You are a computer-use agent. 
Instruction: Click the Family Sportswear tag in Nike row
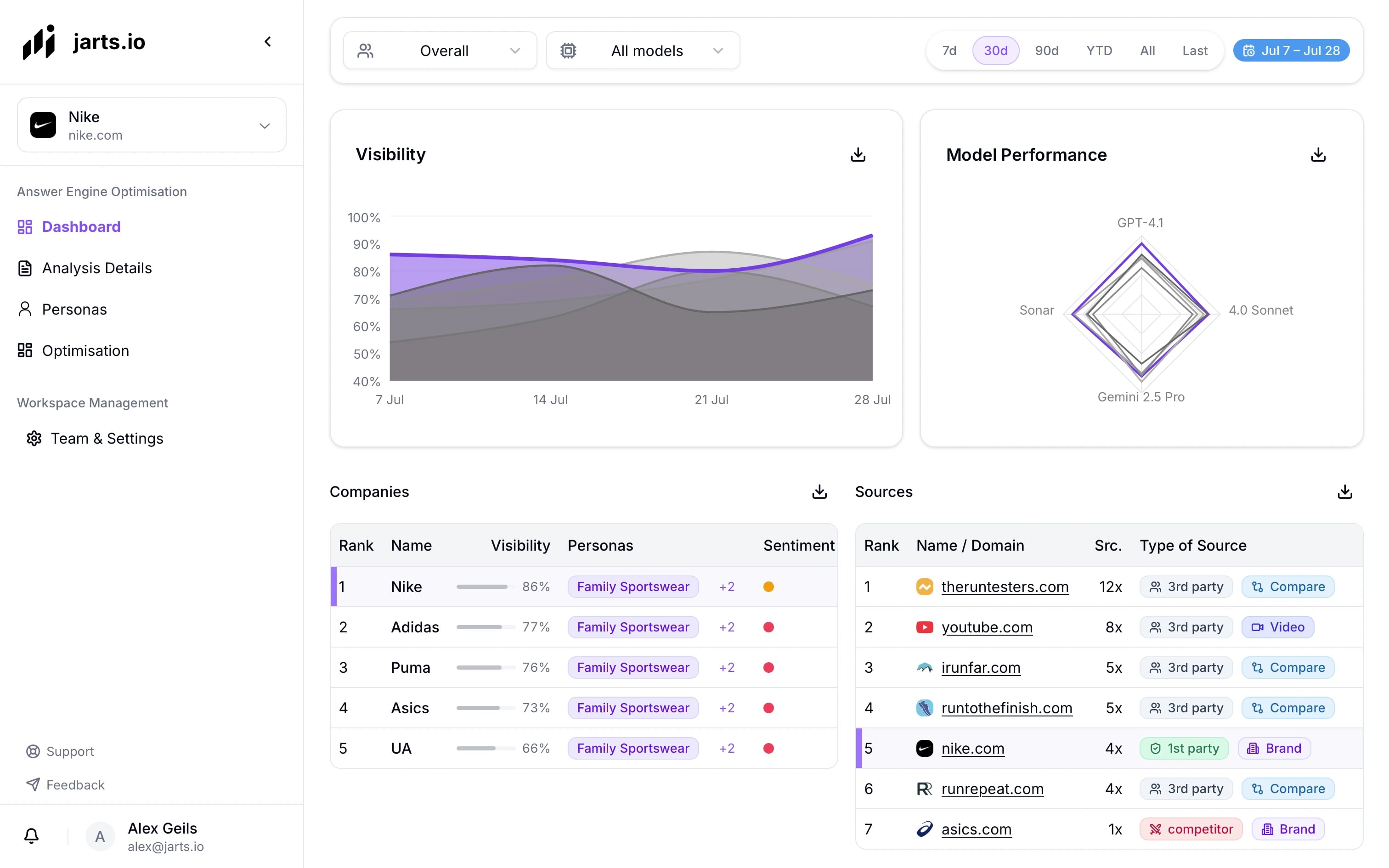[x=633, y=587]
